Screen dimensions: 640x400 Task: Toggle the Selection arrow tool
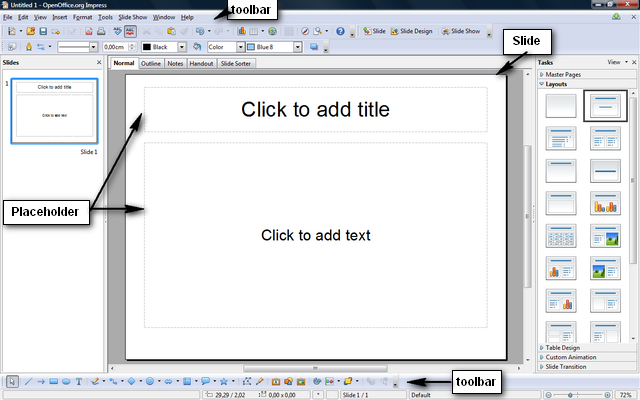pyautogui.click(x=12, y=382)
